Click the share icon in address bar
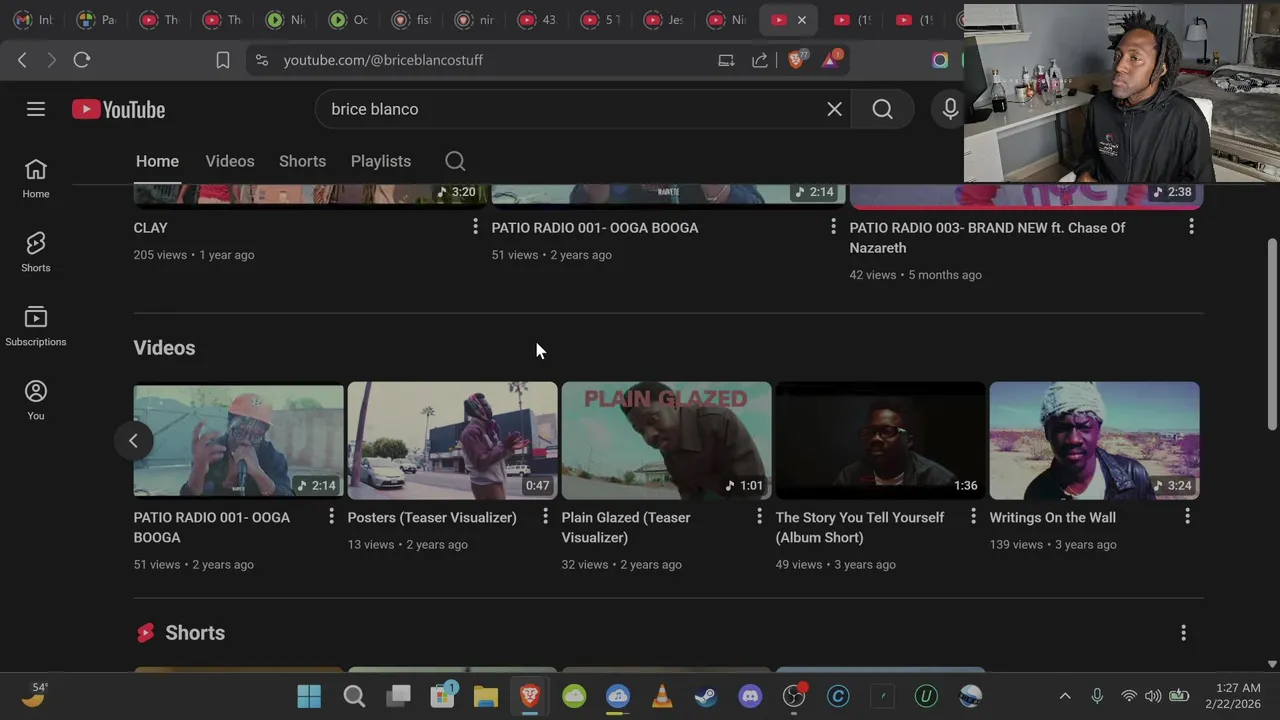This screenshot has height=720, width=1280. point(760,60)
